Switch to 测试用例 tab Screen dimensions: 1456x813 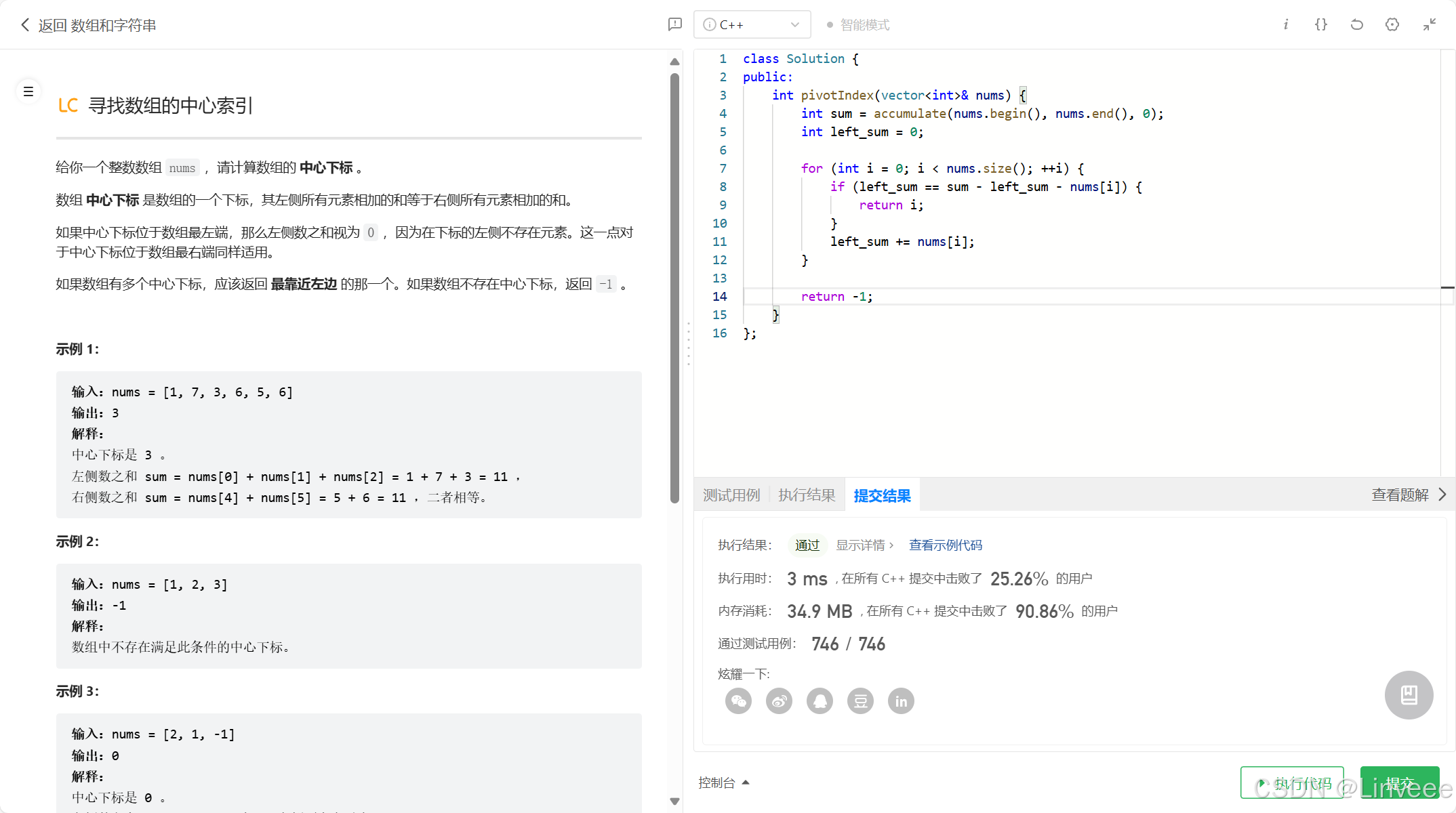point(731,495)
